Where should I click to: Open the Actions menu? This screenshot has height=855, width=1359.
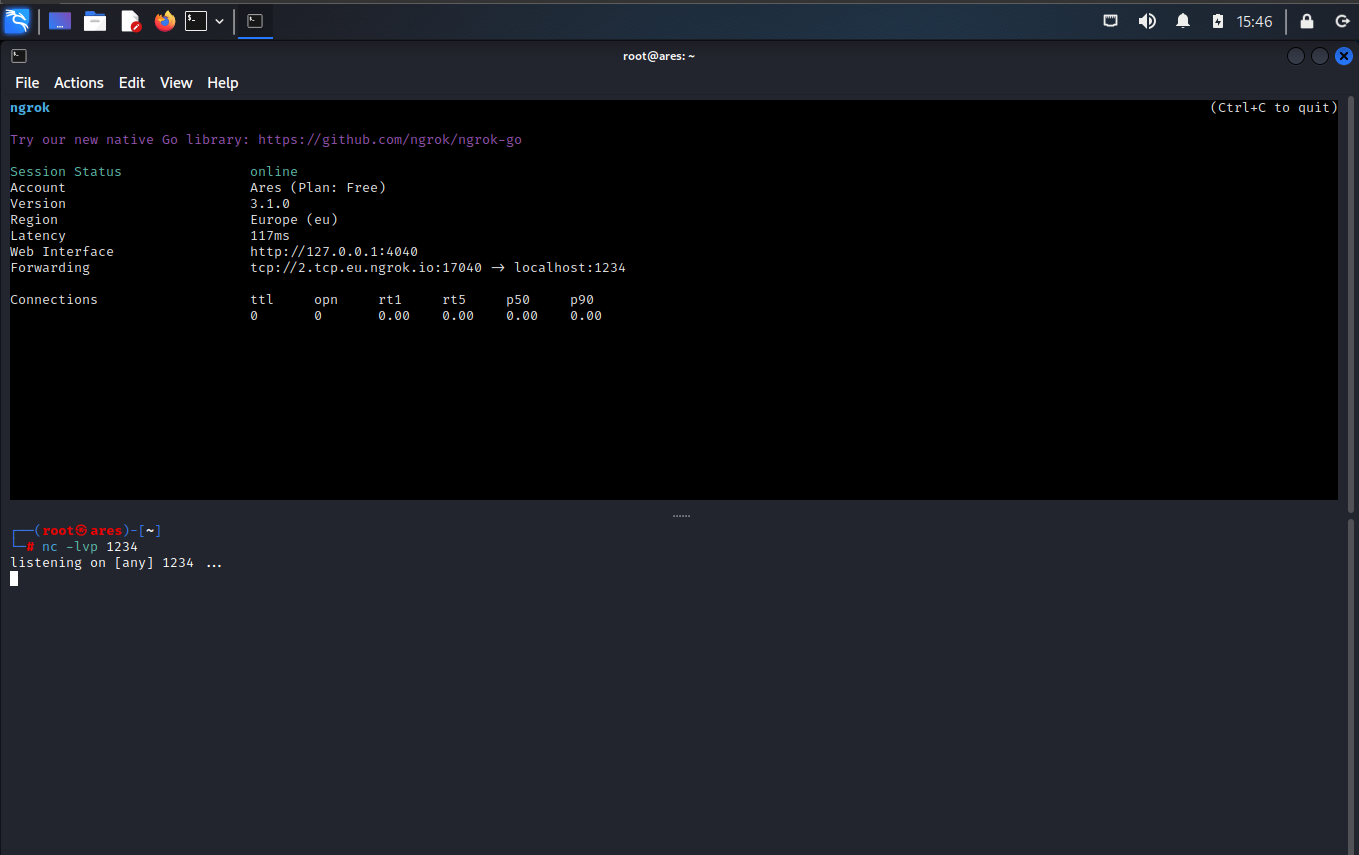pos(79,83)
